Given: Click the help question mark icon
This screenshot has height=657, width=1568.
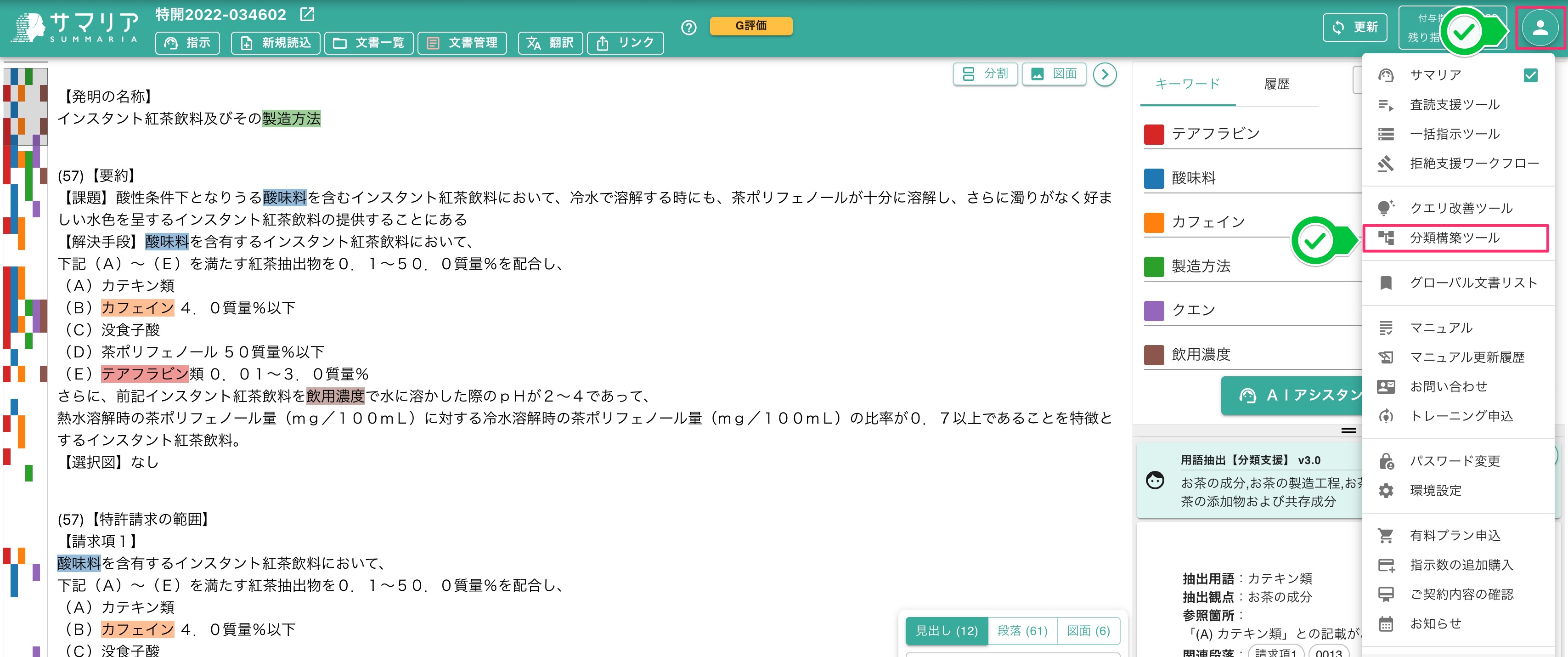Looking at the screenshot, I should pos(688,28).
